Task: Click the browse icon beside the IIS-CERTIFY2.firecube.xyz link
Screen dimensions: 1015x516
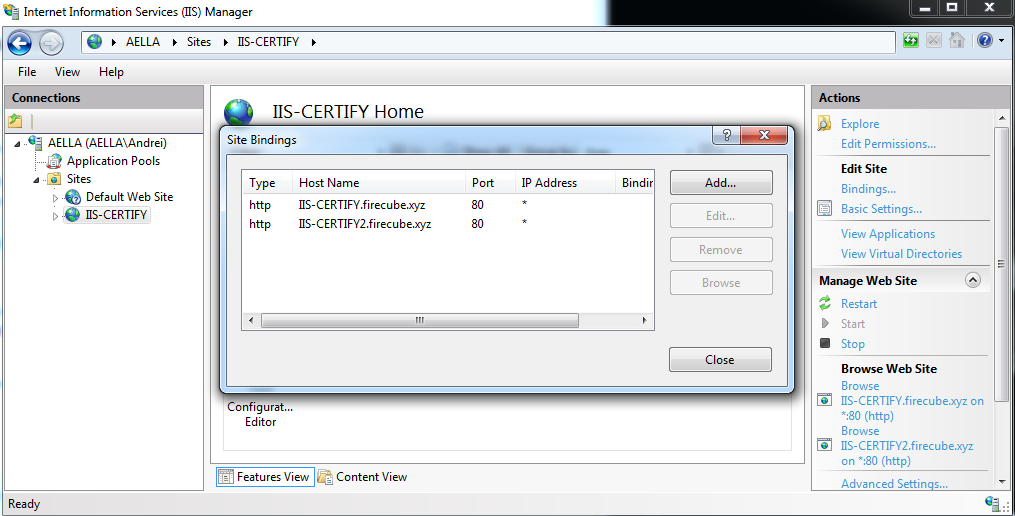Action: 825,445
